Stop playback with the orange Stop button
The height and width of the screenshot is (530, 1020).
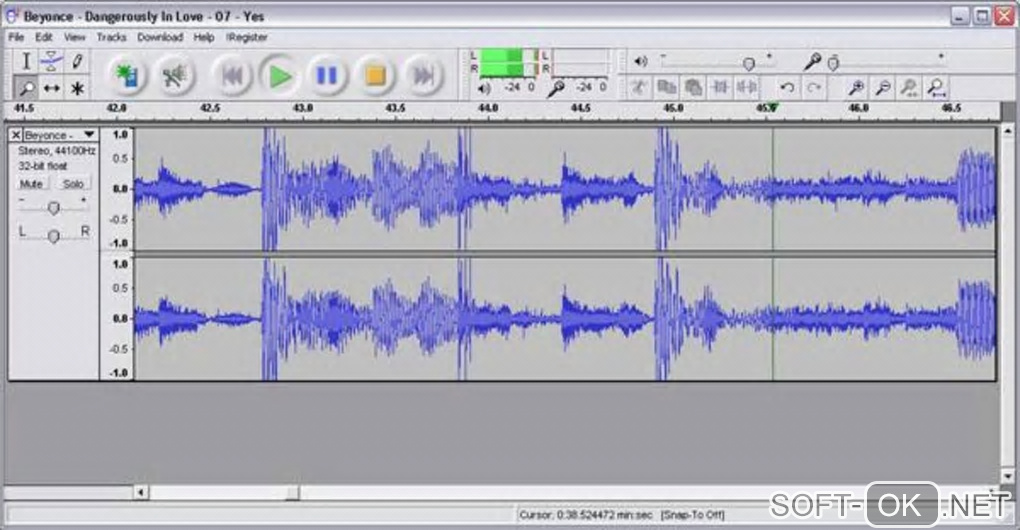click(375, 76)
